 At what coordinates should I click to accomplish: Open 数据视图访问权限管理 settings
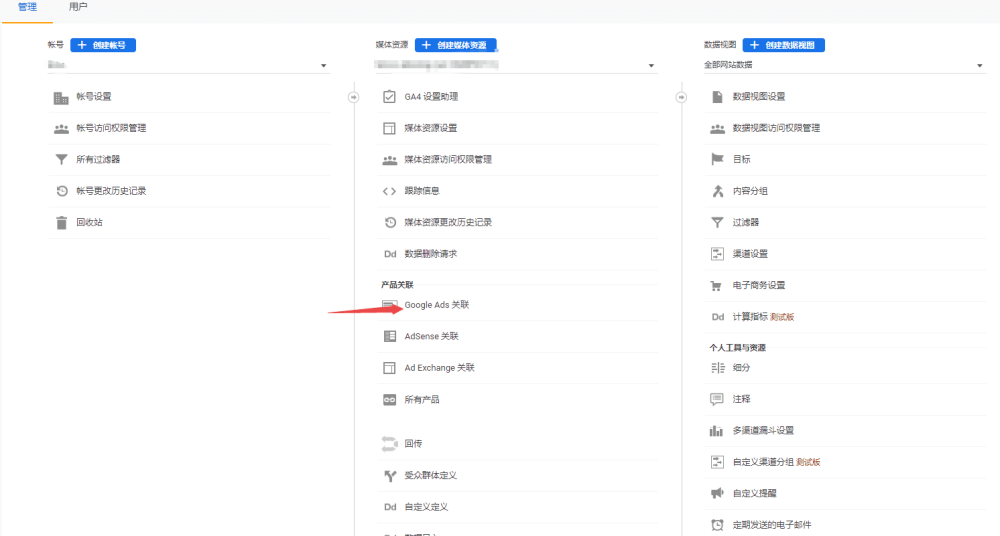pyautogui.click(x=776, y=128)
